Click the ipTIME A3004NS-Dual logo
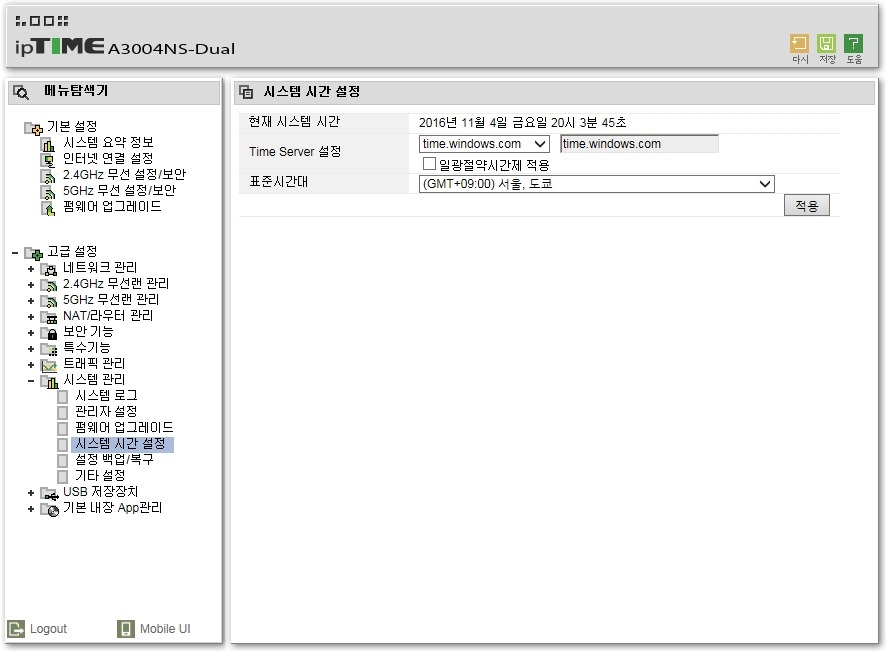The height and width of the screenshot is (653, 889). pos(125,46)
